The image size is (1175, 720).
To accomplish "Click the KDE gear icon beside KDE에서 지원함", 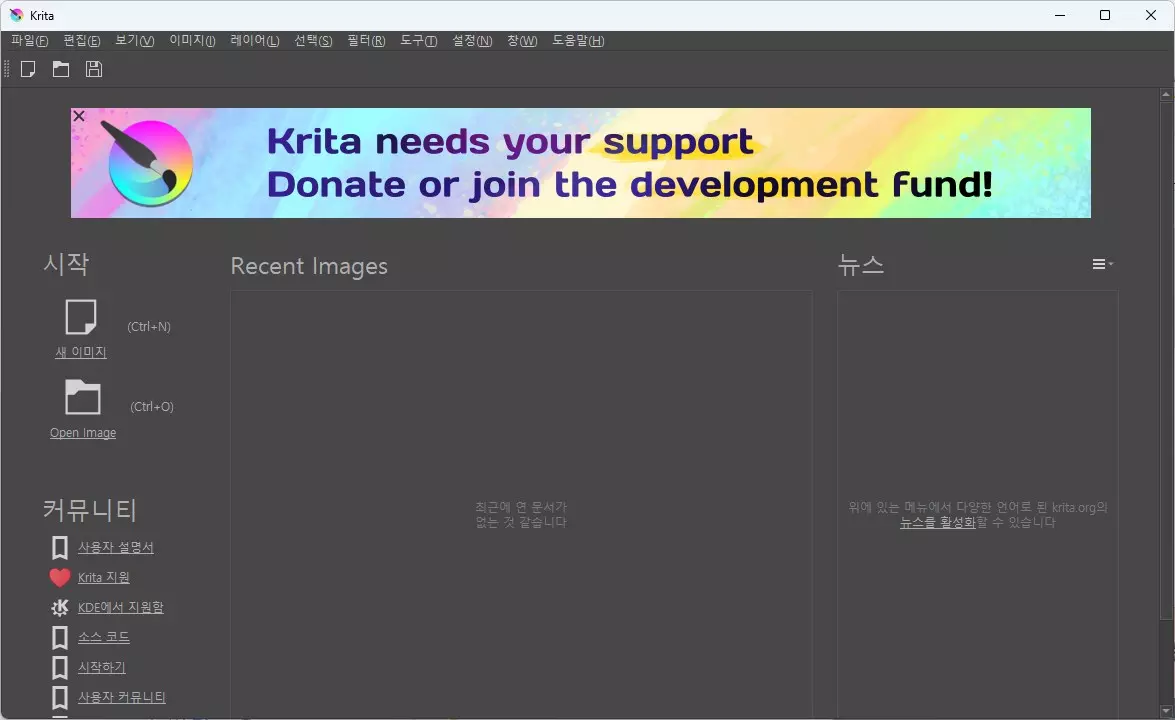I will click(x=59, y=607).
